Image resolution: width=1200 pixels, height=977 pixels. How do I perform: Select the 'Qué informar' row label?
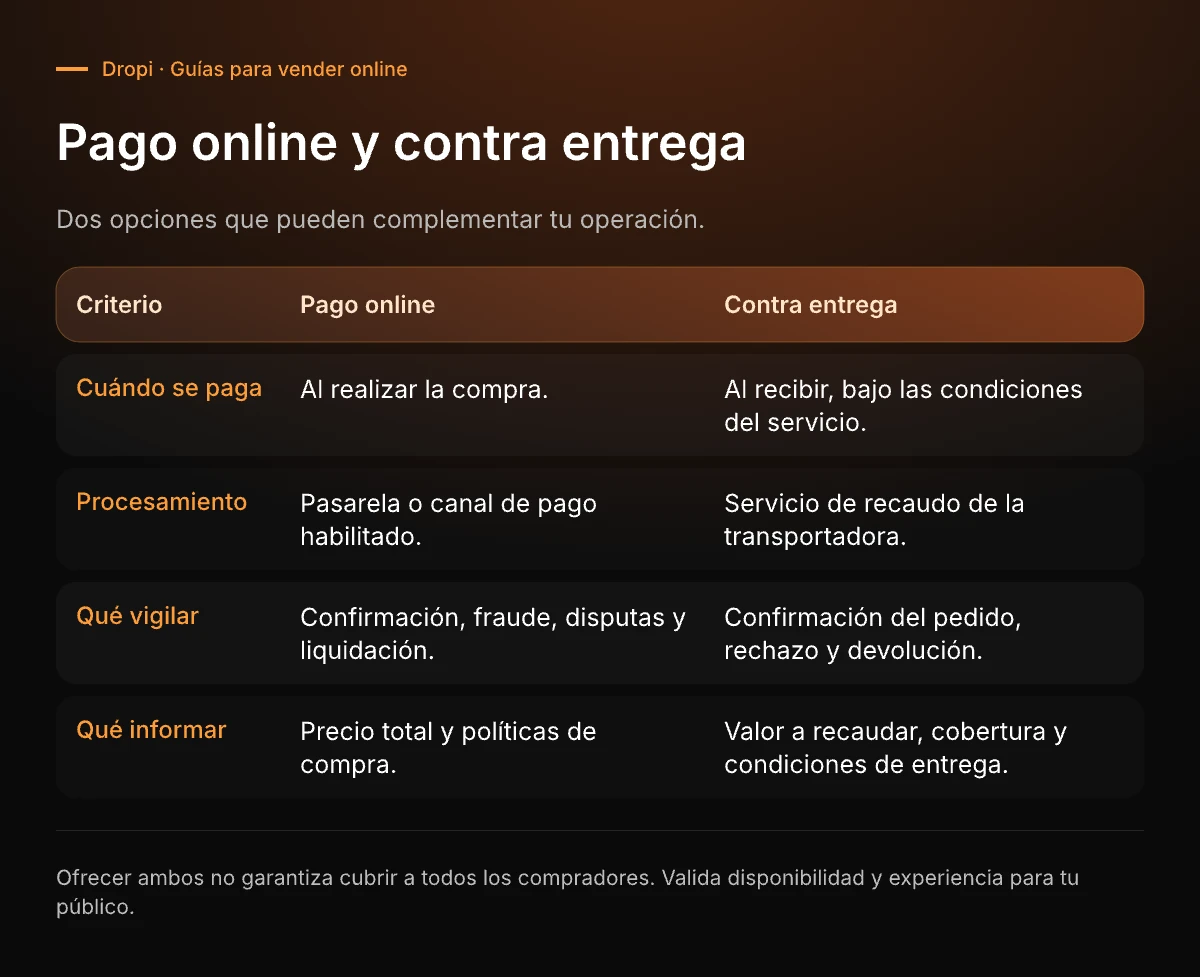[x=151, y=730]
